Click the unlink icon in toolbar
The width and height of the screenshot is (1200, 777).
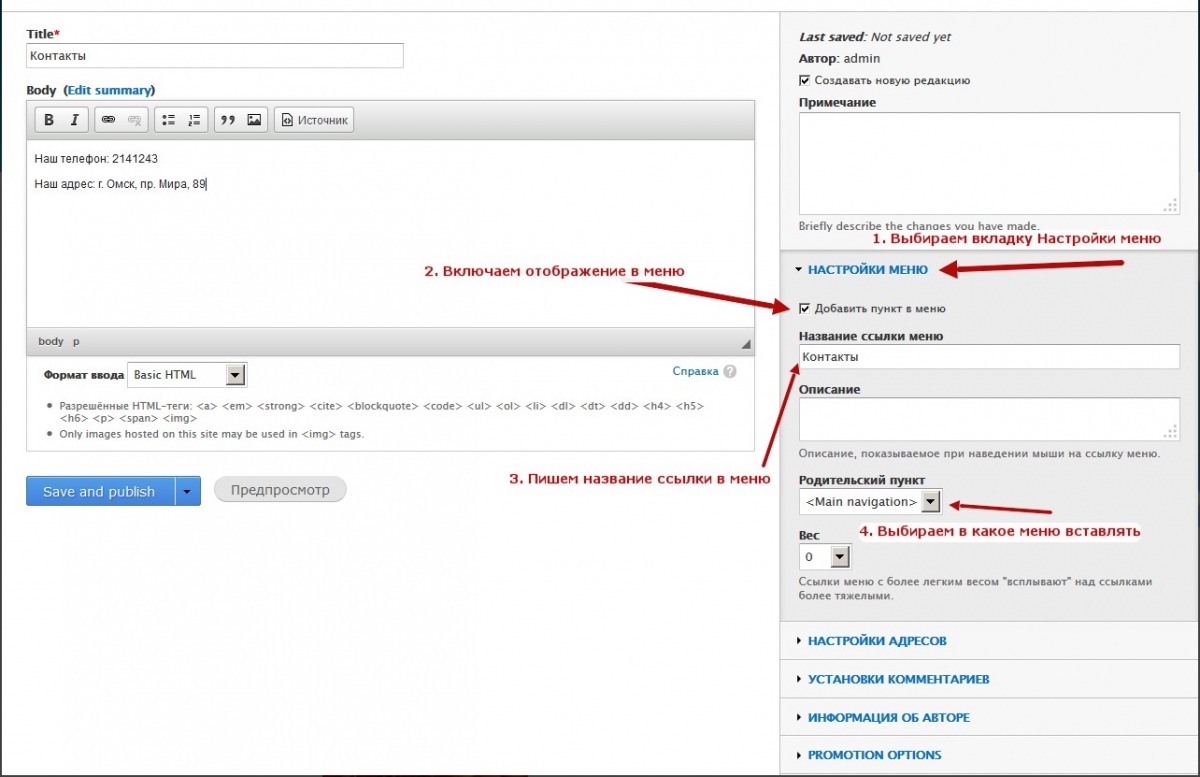(x=134, y=120)
